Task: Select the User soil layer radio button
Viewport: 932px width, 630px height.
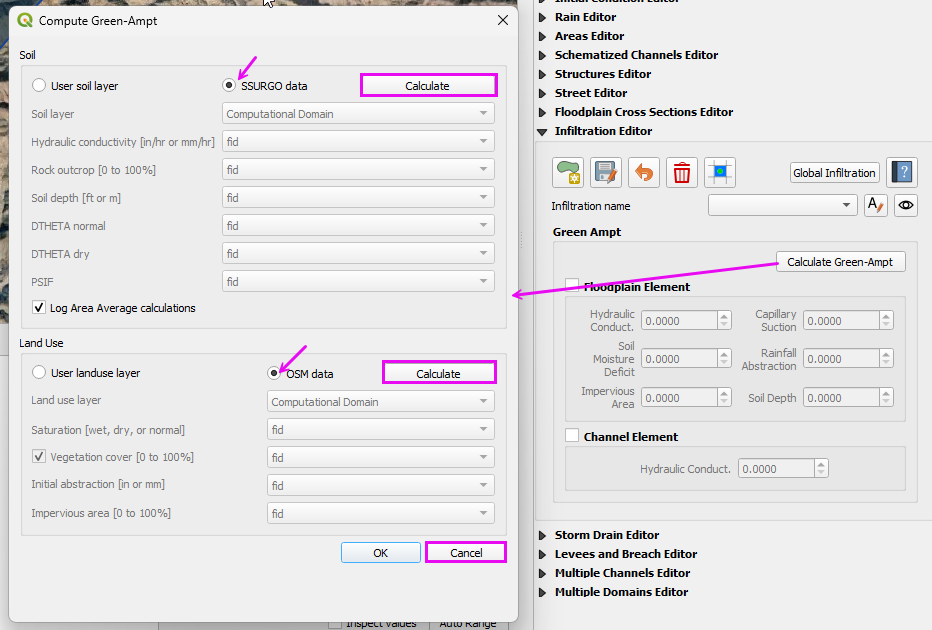Action: point(39,86)
